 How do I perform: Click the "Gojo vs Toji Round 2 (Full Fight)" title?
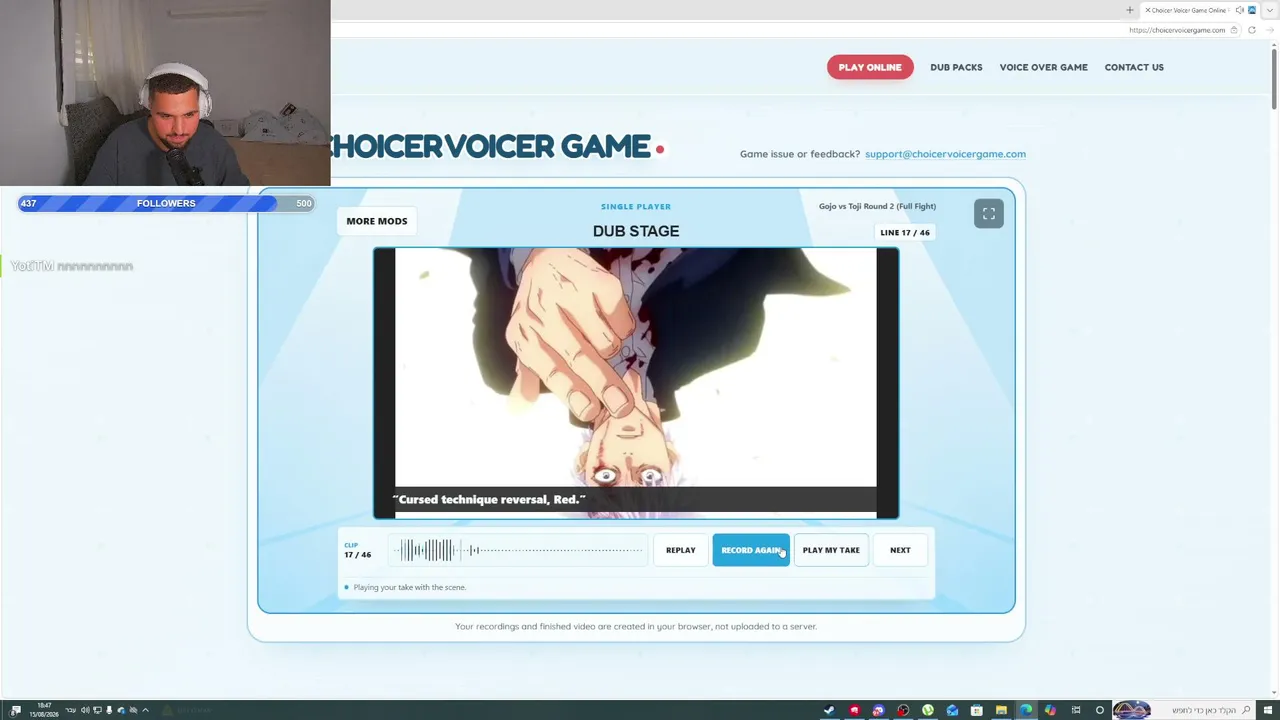877,206
